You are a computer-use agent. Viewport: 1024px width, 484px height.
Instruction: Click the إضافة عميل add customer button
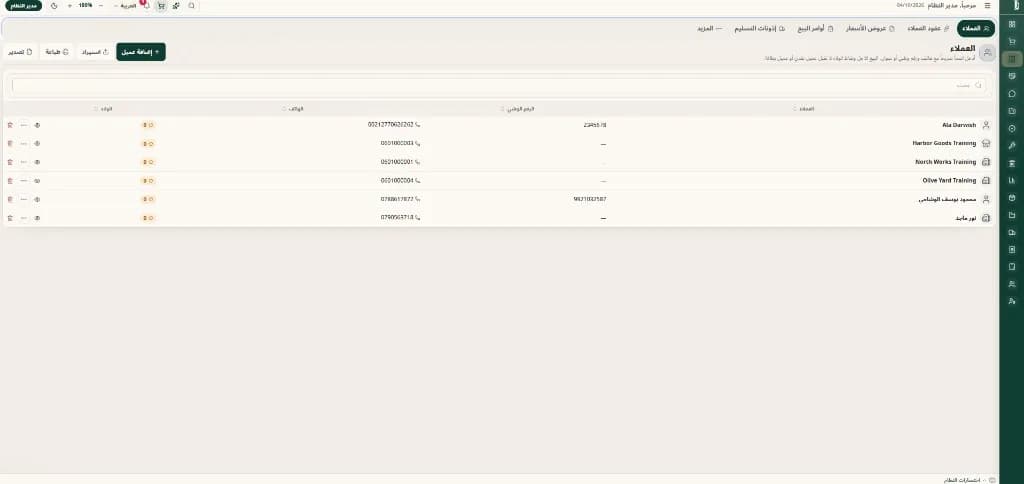point(141,52)
